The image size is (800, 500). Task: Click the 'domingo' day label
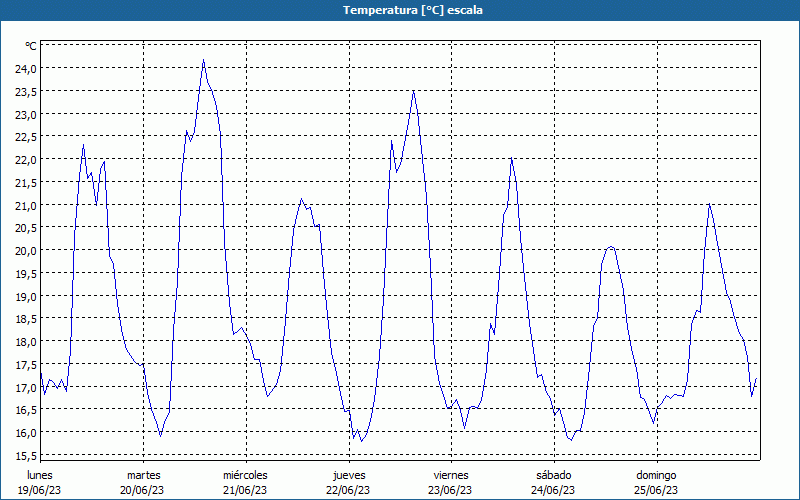click(656, 475)
